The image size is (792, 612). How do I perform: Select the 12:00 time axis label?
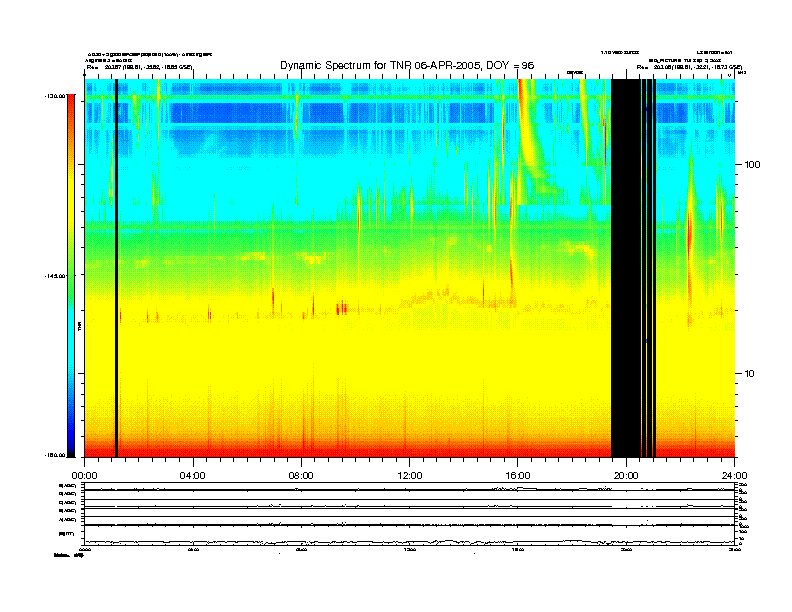tap(409, 475)
